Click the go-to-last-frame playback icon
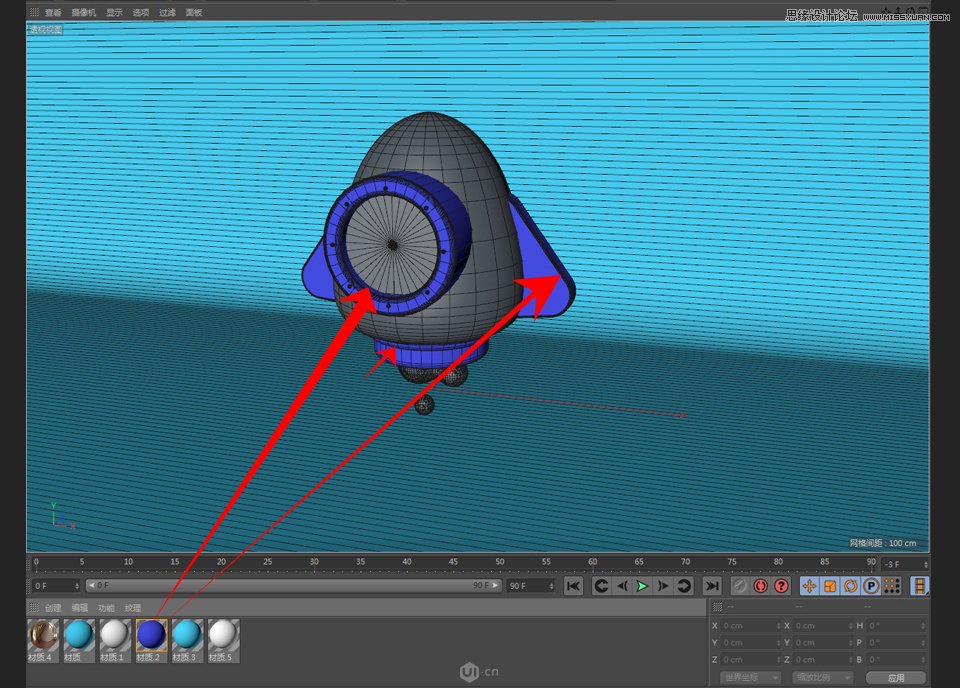Image resolution: width=960 pixels, height=688 pixels. (x=711, y=587)
